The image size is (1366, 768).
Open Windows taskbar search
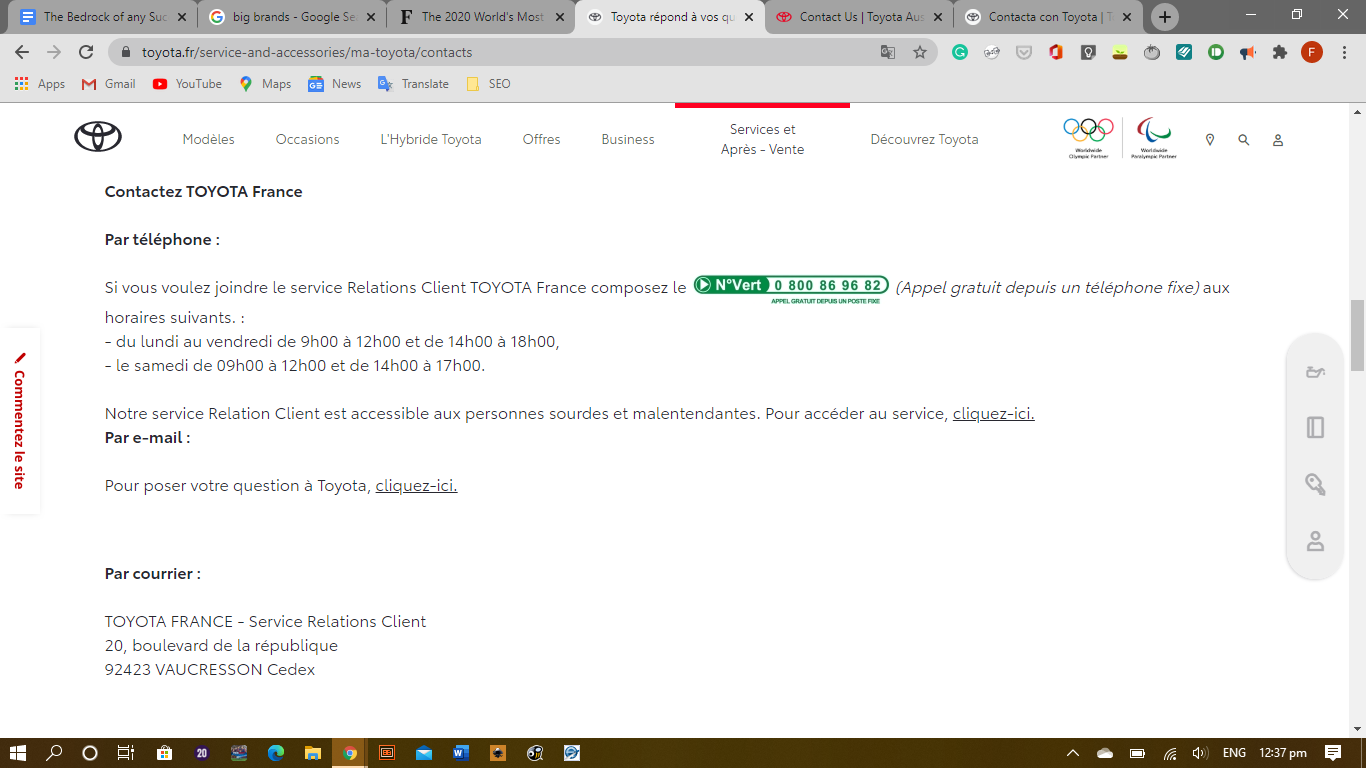click(54, 753)
